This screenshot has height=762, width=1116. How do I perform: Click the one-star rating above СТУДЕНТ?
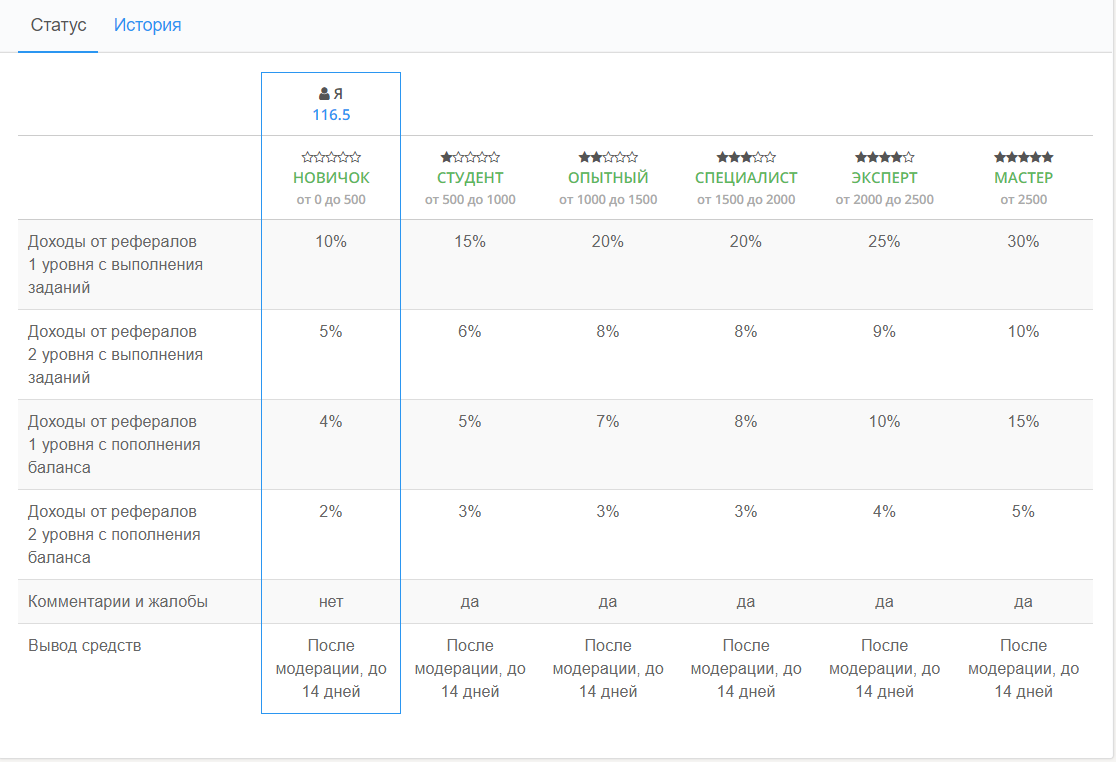click(x=470, y=157)
